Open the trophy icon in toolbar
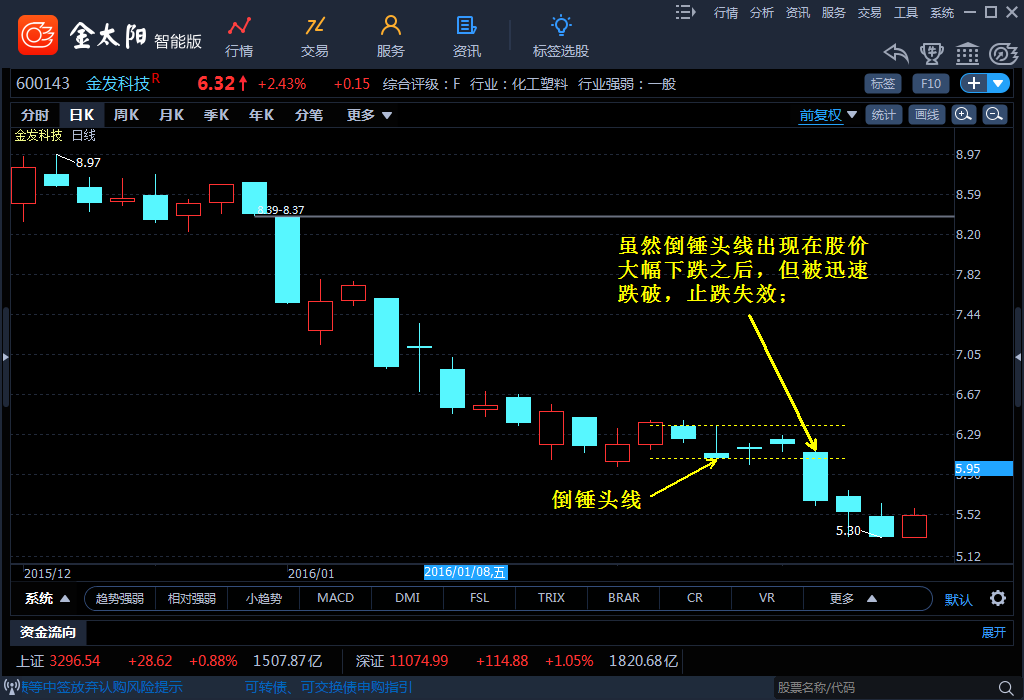Image resolution: width=1024 pixels, height=700 pixels. tap(932, 53)
